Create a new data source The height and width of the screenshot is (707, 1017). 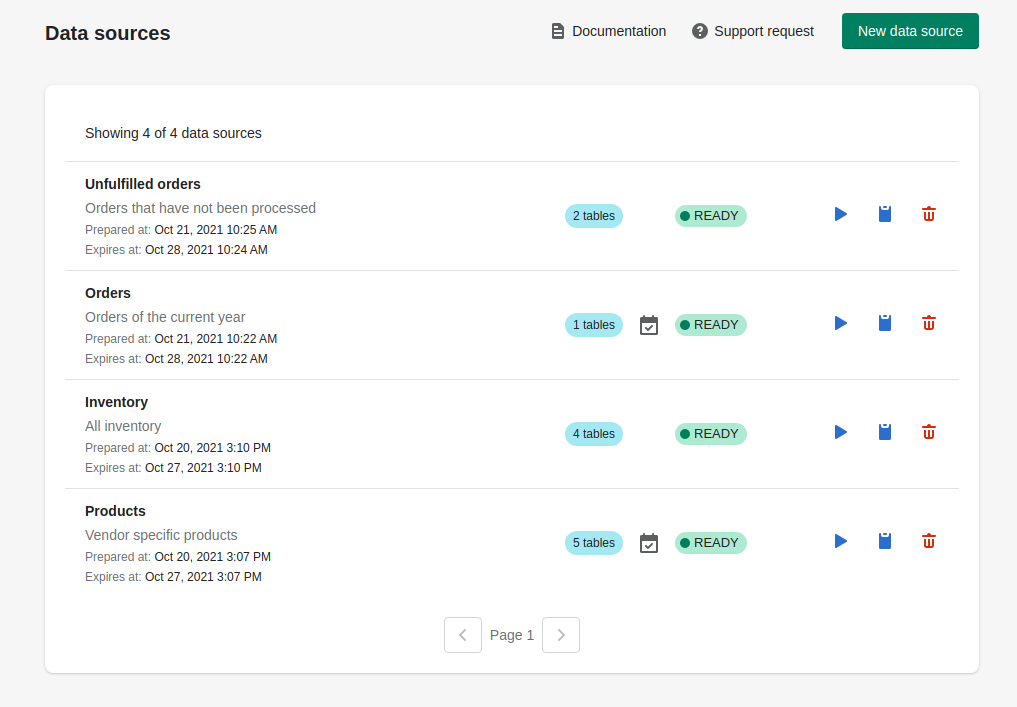tap(909, 31)
